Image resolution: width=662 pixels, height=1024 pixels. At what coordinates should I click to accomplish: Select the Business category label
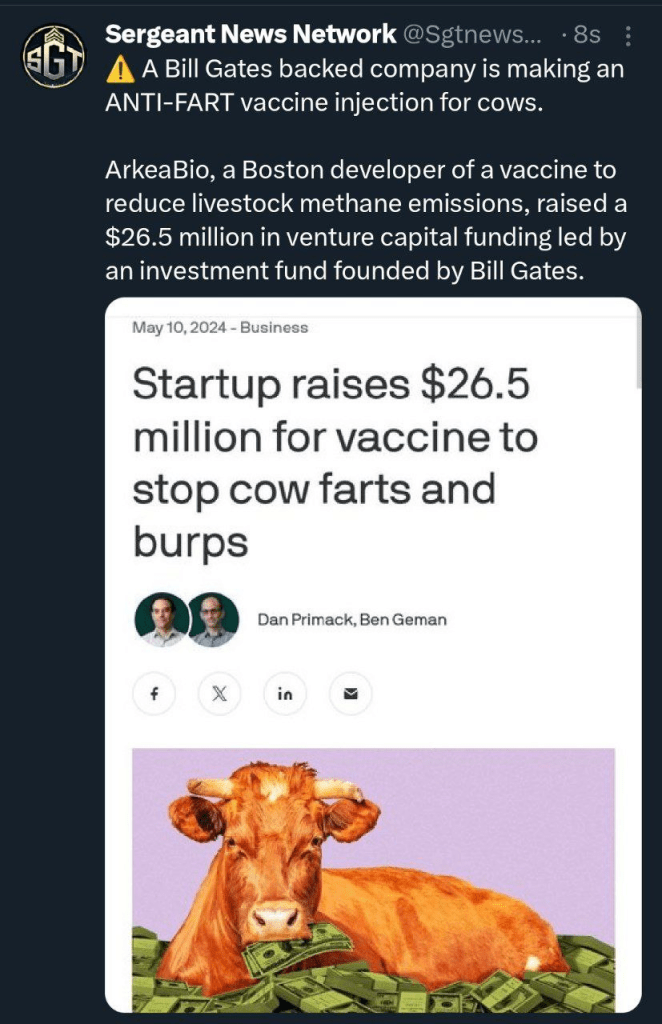[x=274, y=327]
